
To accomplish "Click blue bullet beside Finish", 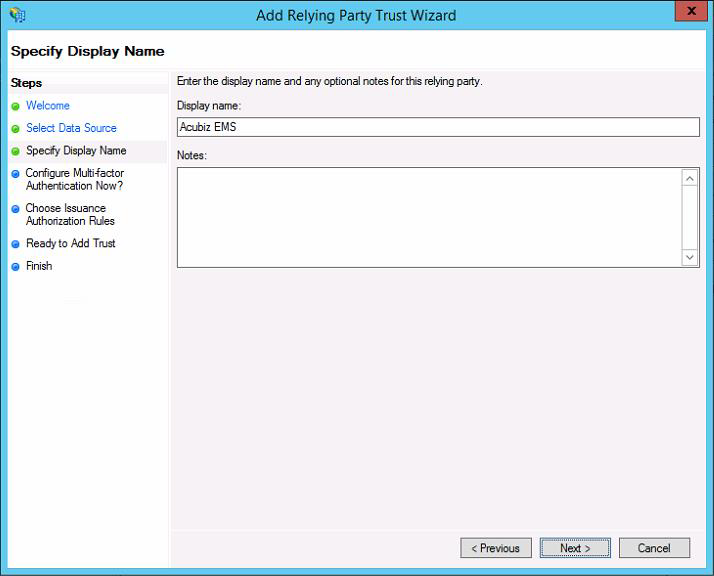I will tap(15, 267).
